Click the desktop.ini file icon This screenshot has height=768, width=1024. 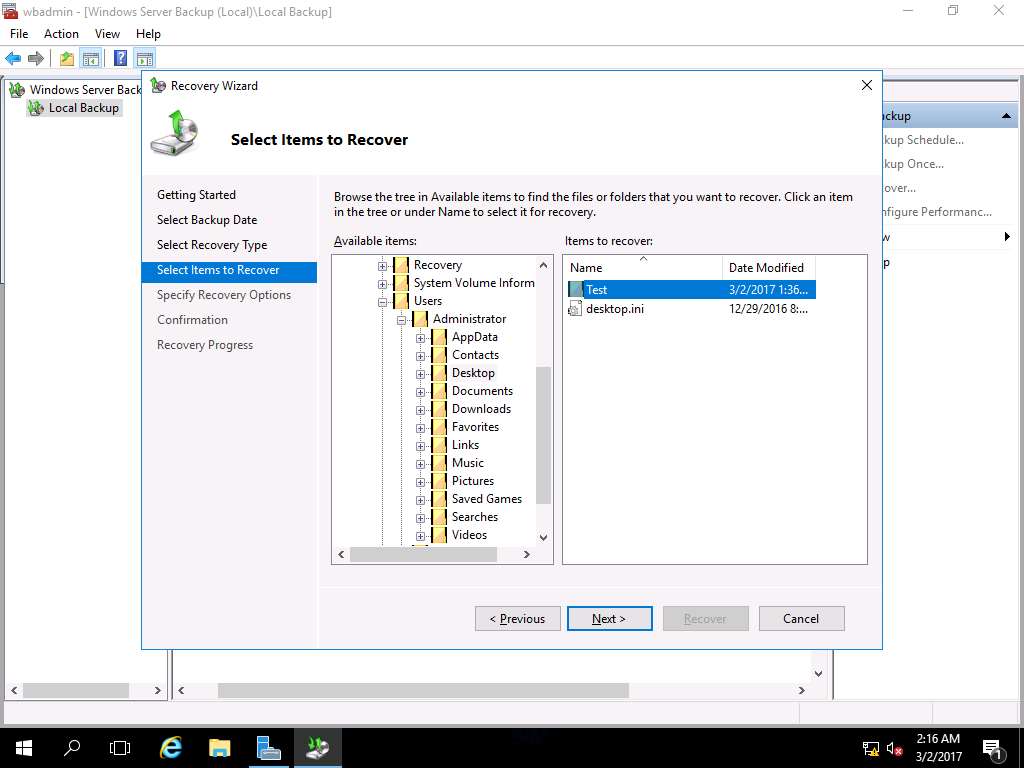coord(575,308)
